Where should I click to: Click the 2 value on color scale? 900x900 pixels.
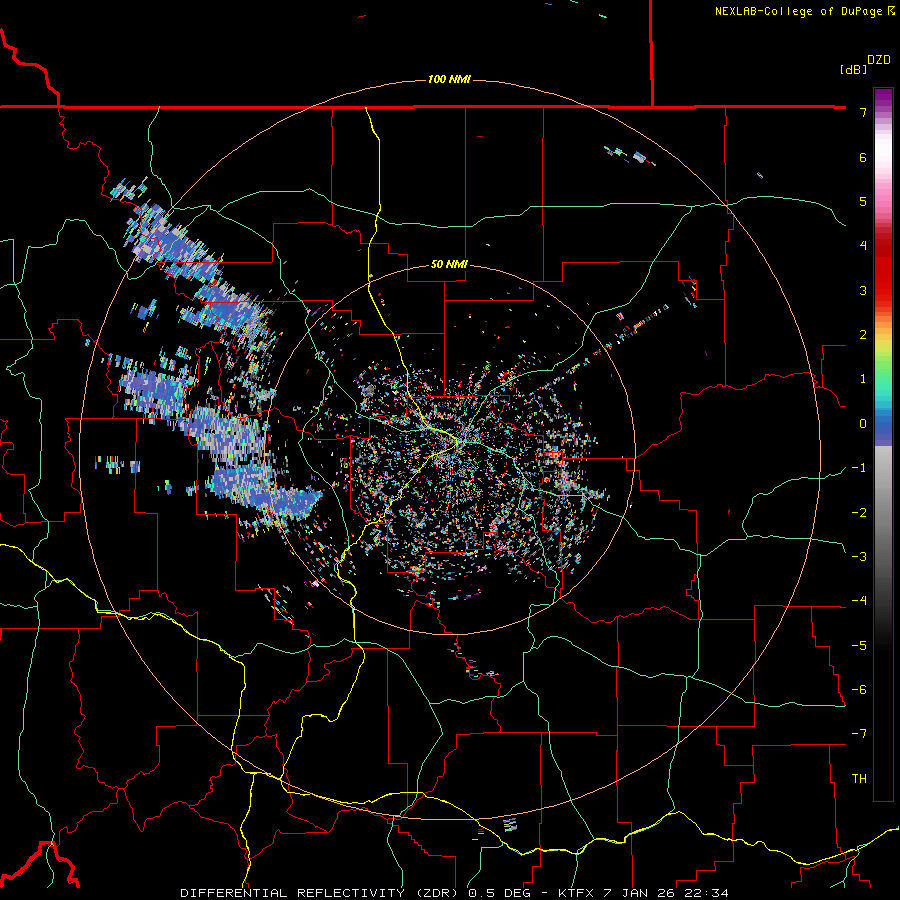coord(863,335)
